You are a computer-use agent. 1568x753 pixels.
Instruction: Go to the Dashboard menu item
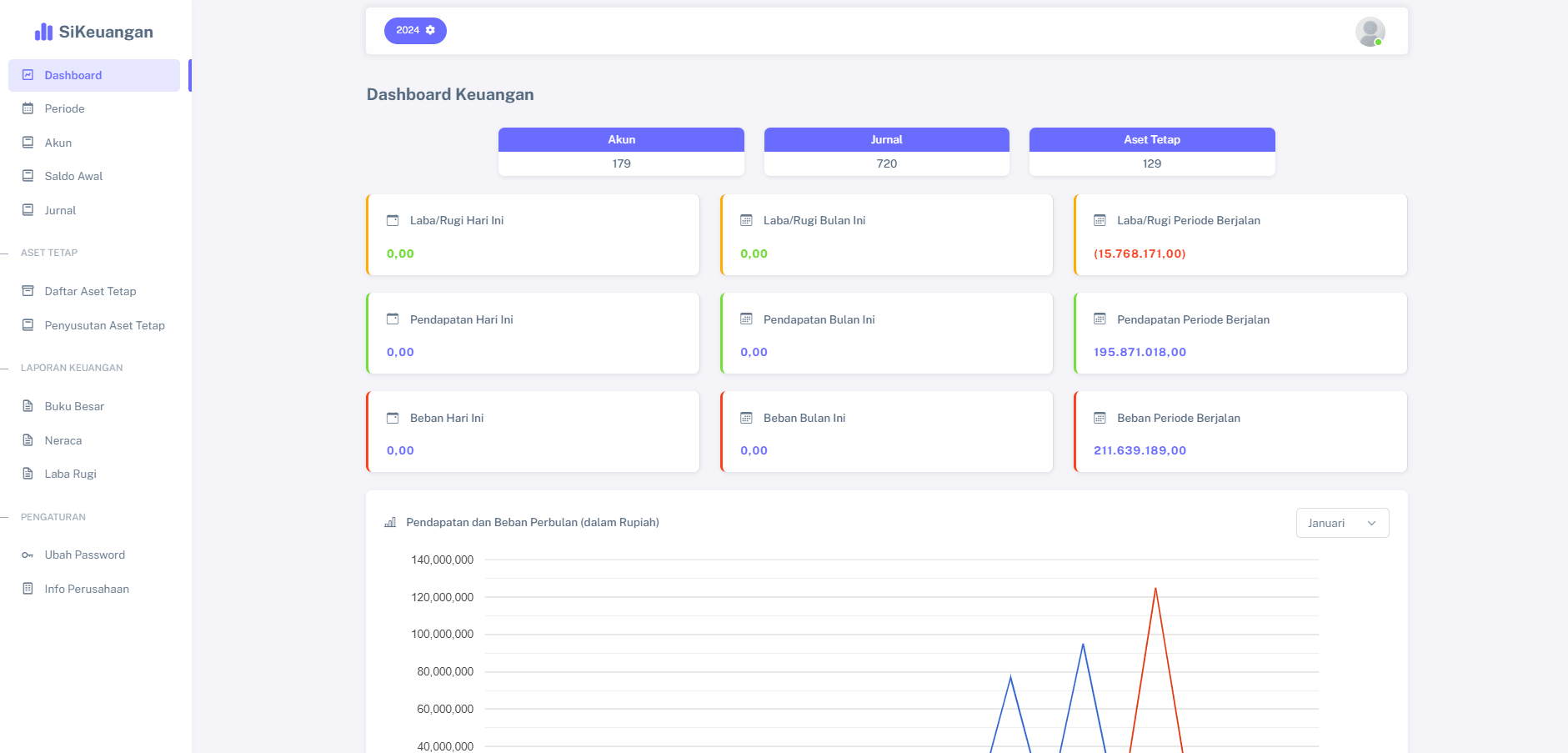73,75
